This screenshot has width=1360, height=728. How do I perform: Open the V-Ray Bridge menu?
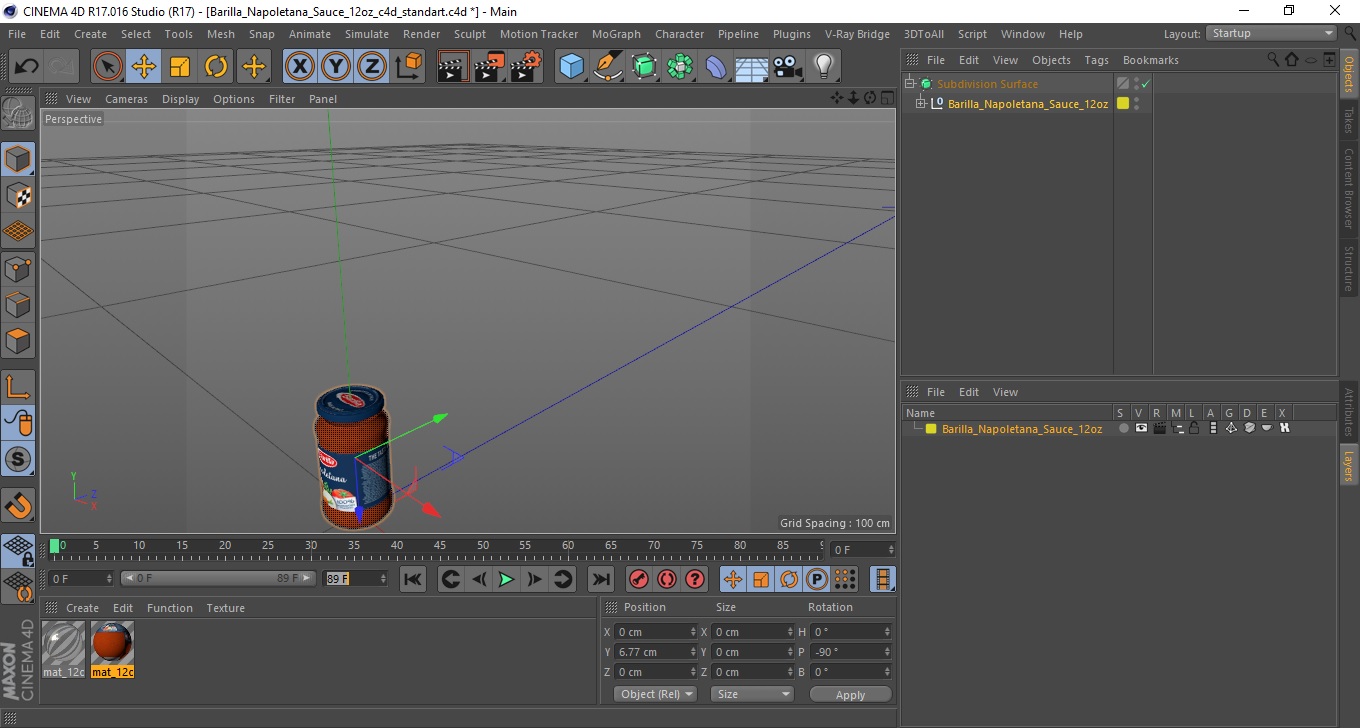click(857, 34)
